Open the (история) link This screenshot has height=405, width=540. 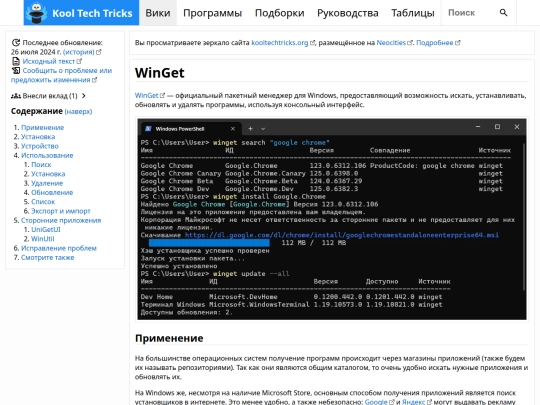coord(79,52)
